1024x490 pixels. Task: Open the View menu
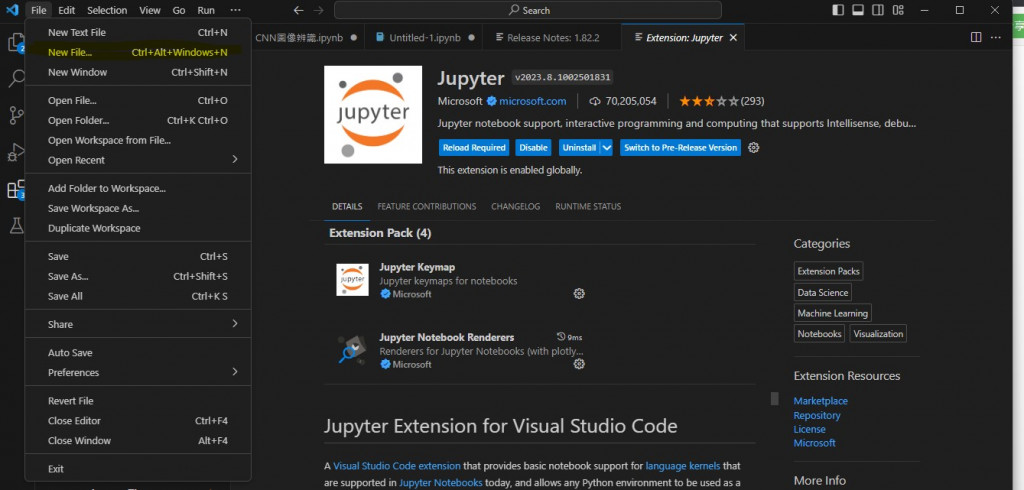pyautogui.click(x=150, y=10)
